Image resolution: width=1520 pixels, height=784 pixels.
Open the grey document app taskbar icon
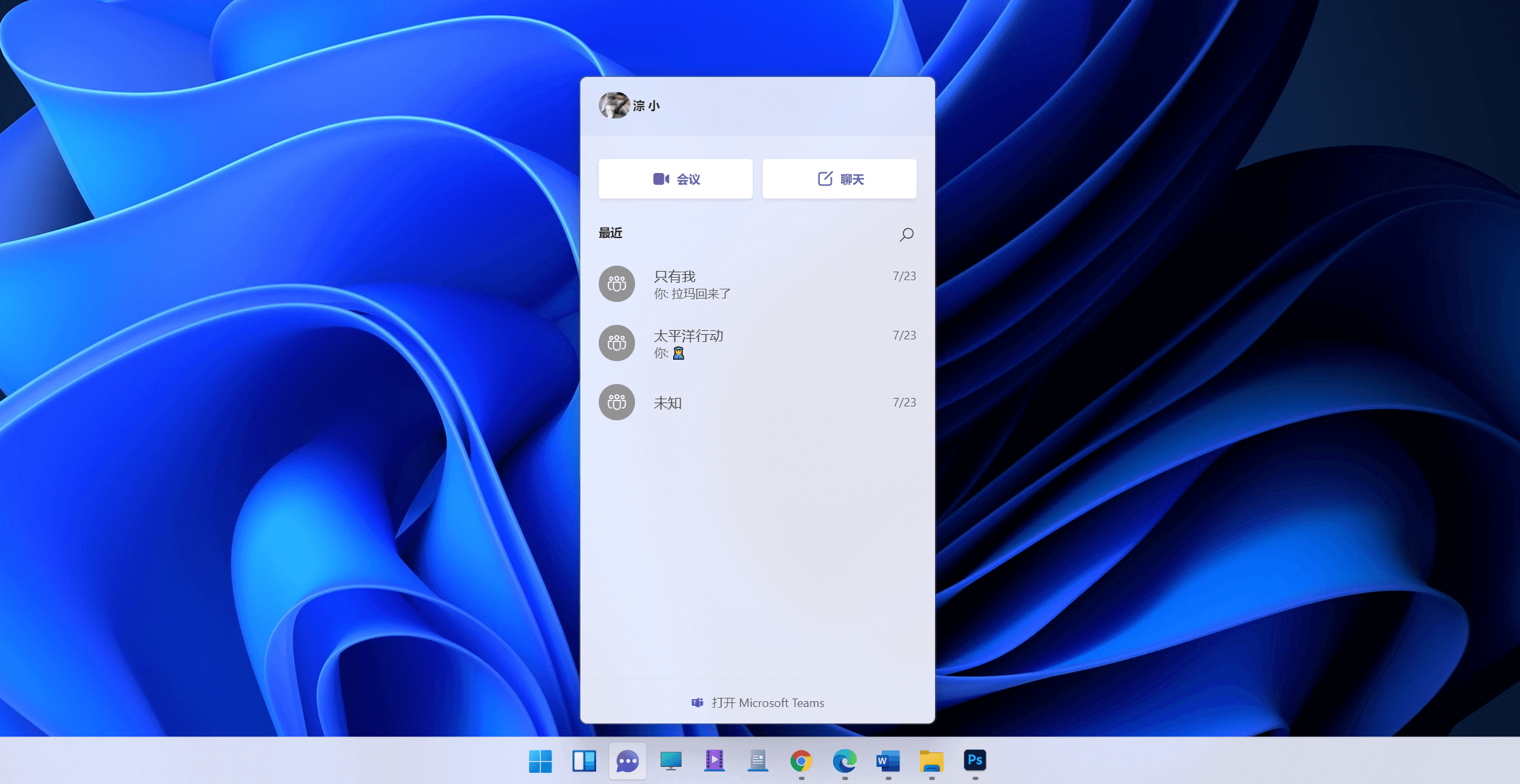757,761
